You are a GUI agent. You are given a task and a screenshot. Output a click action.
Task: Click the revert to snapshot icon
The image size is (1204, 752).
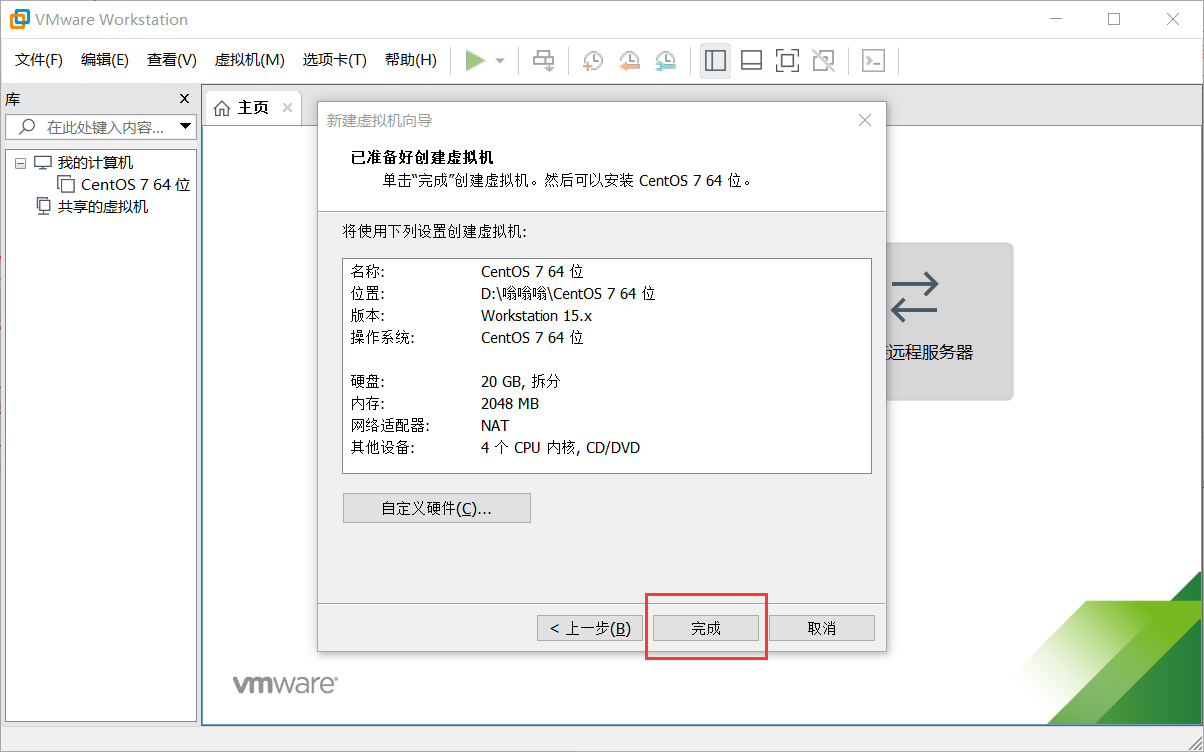(x=629, y=61)
